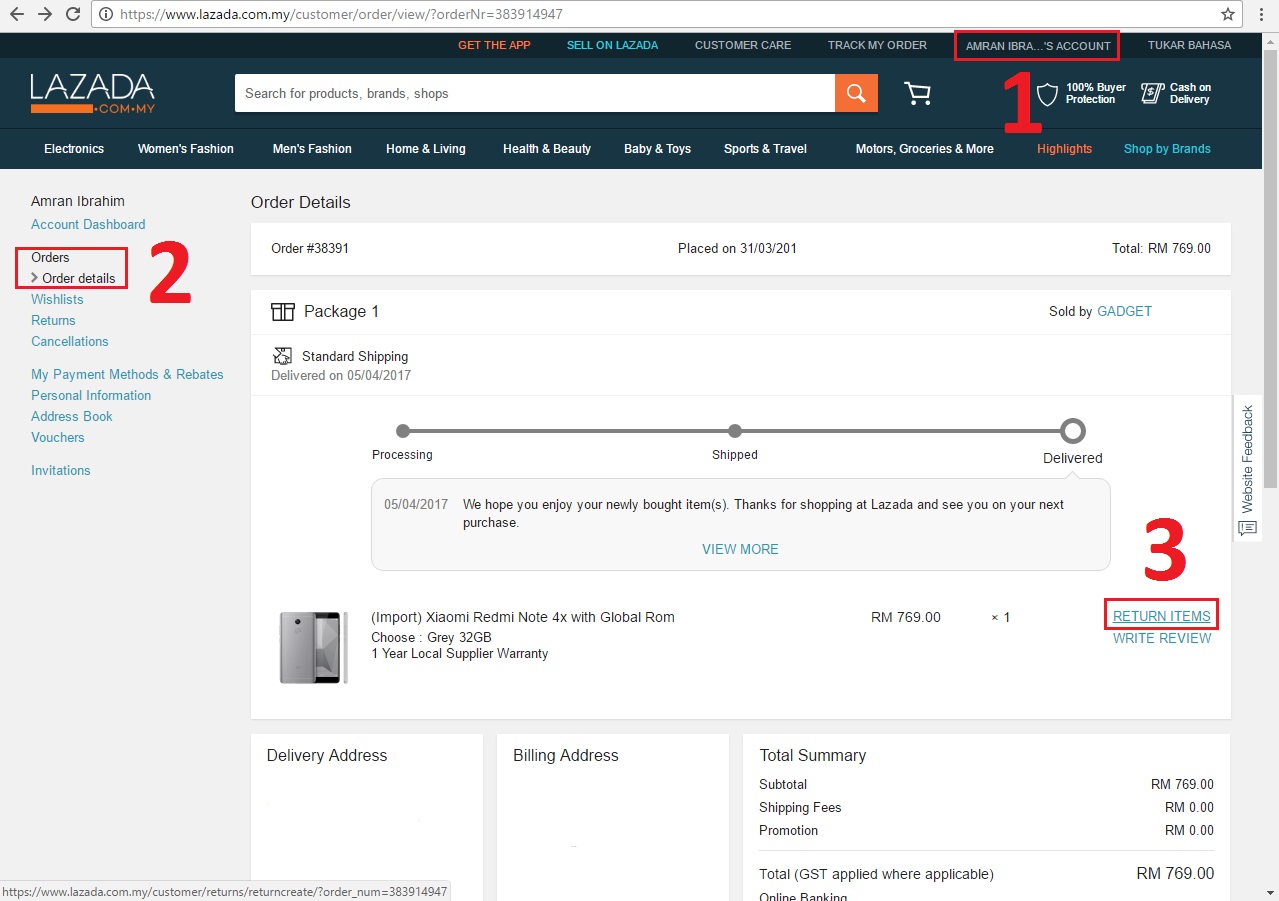
Task: Click the product title Xiaomi Redmi Note 4x
Action: coord(523,617)
